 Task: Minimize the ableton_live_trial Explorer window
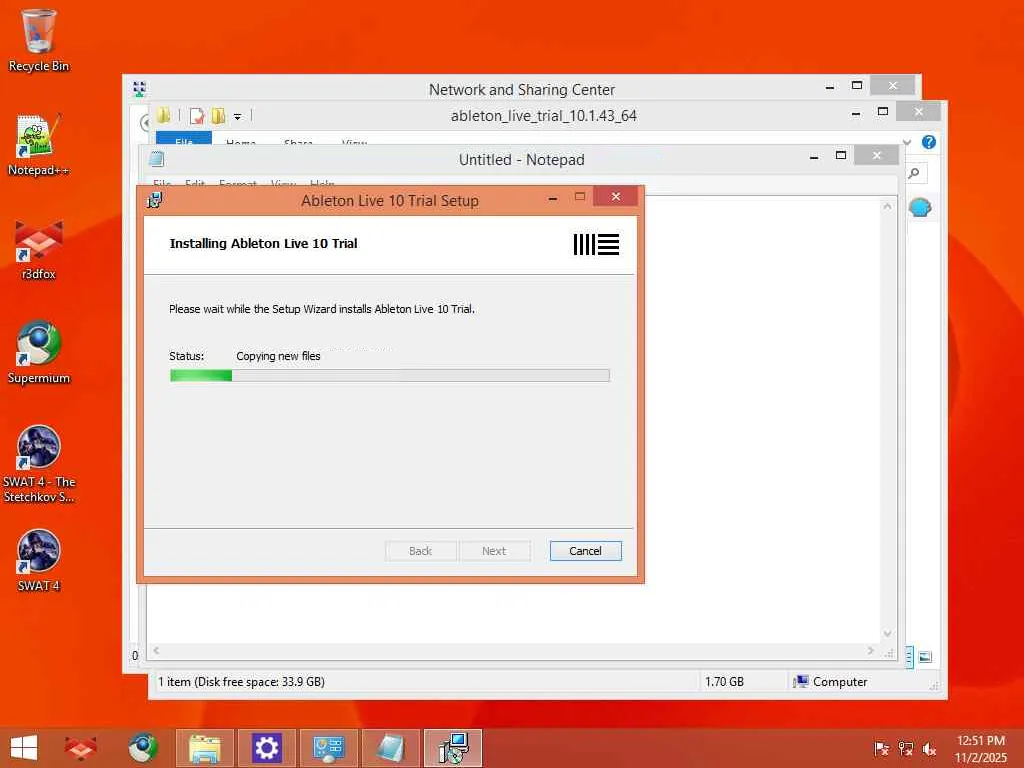click(x=856, y=113)
